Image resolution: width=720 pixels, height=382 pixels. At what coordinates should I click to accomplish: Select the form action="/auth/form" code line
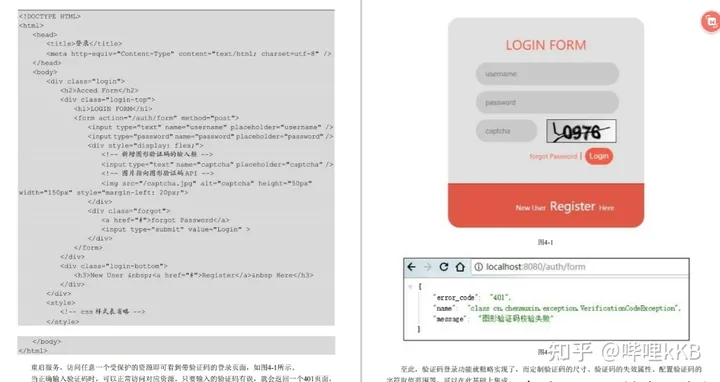click(156, 118)
